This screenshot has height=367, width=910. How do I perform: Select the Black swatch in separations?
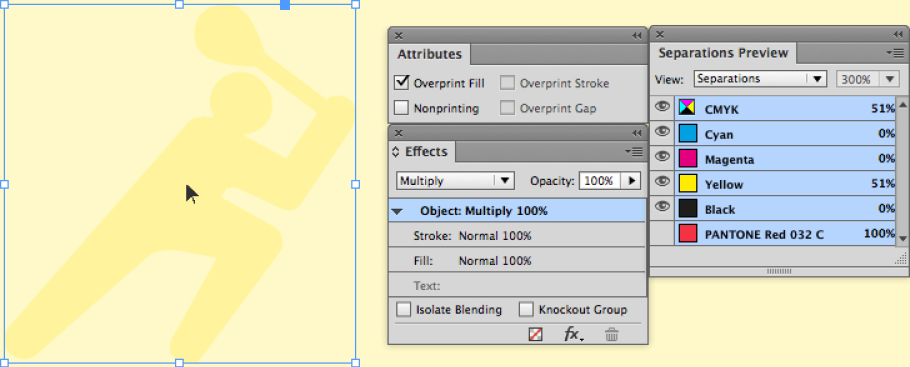pyautogui.click(x=688, y=208)
